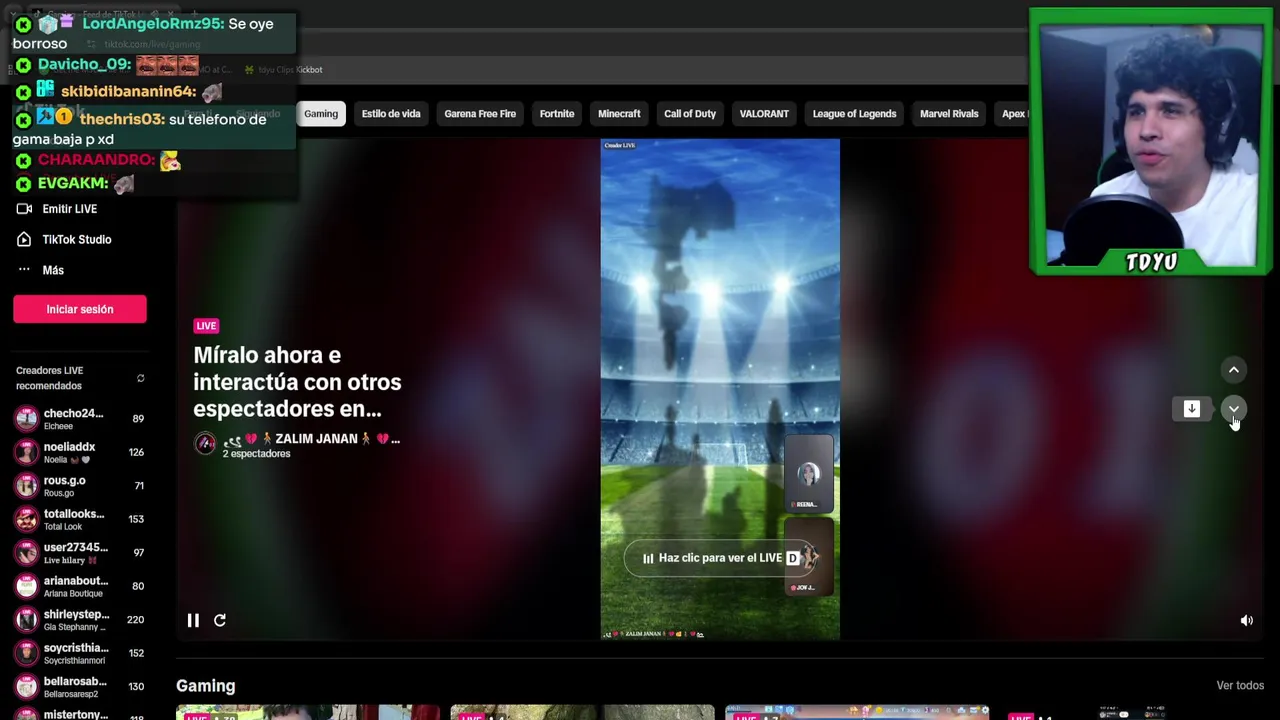Open soycristhia recommended creator

(80, 653)
